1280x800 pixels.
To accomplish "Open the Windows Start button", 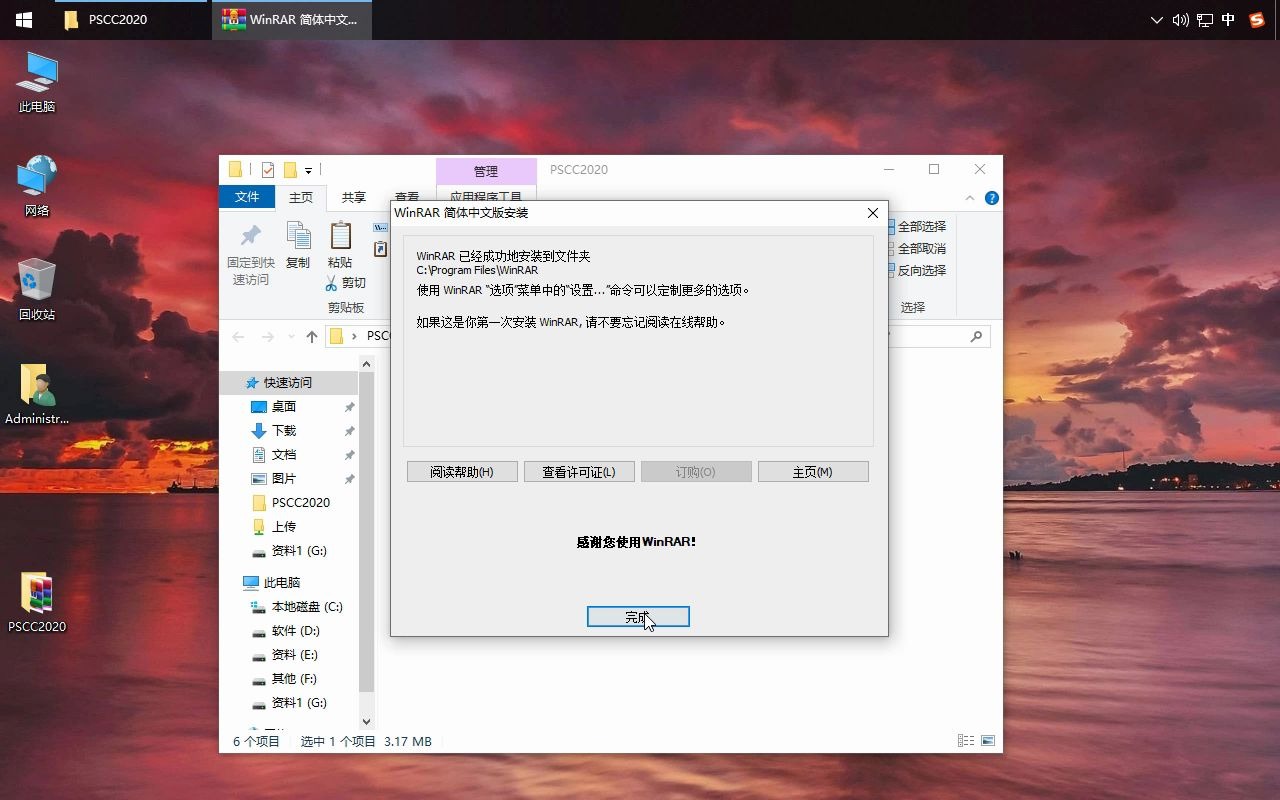I will tap(24, 20).
